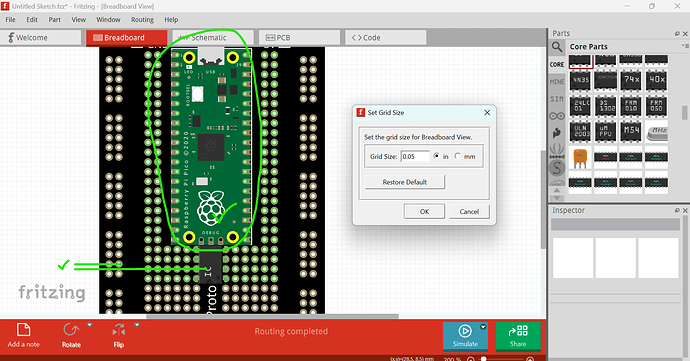This screenshot has height=361, width=690.
Task: Select the 'in' unit radio button
Action: coord(436,156)
